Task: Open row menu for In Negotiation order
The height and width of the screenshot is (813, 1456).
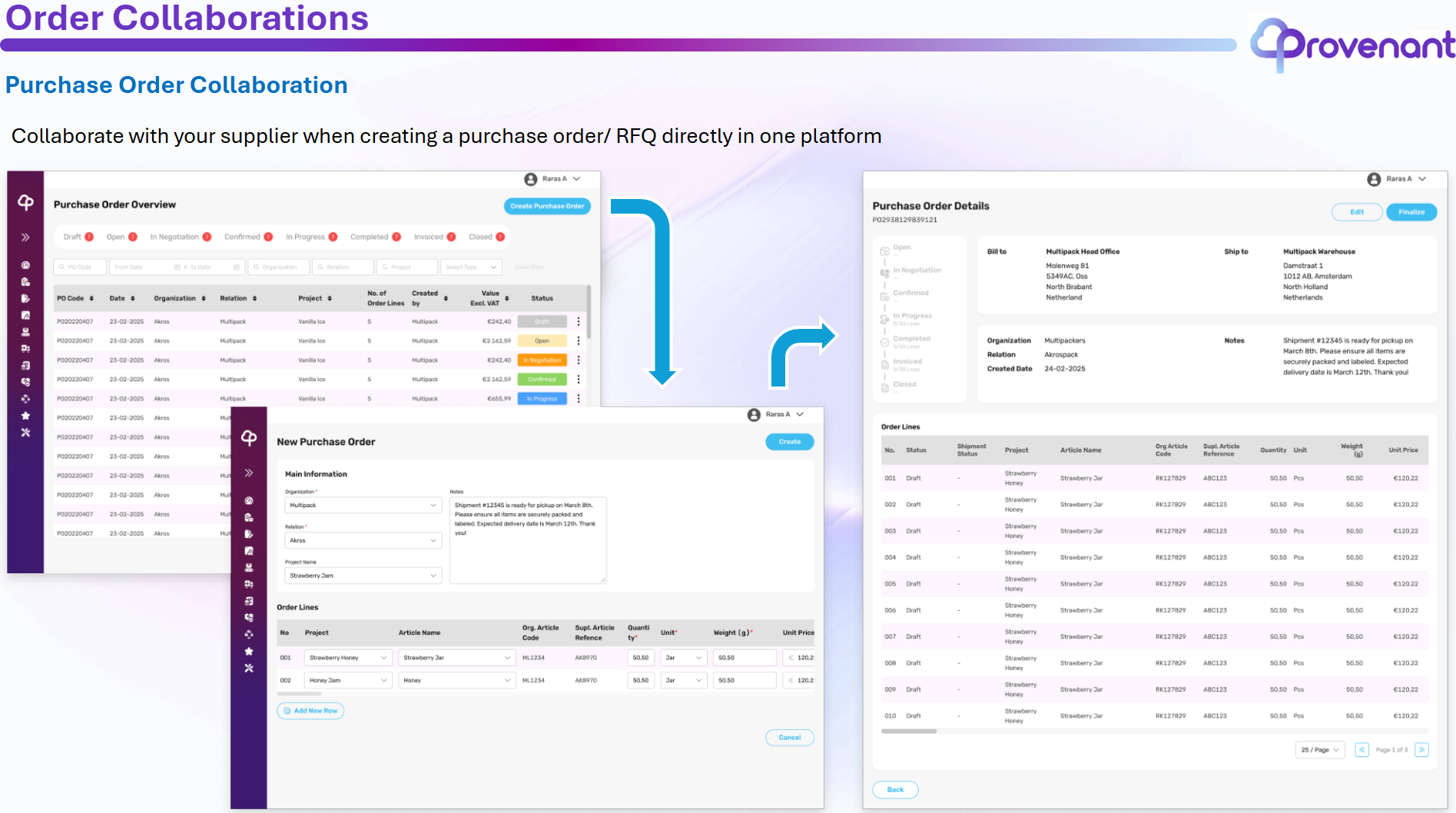Action: (579, 360)
